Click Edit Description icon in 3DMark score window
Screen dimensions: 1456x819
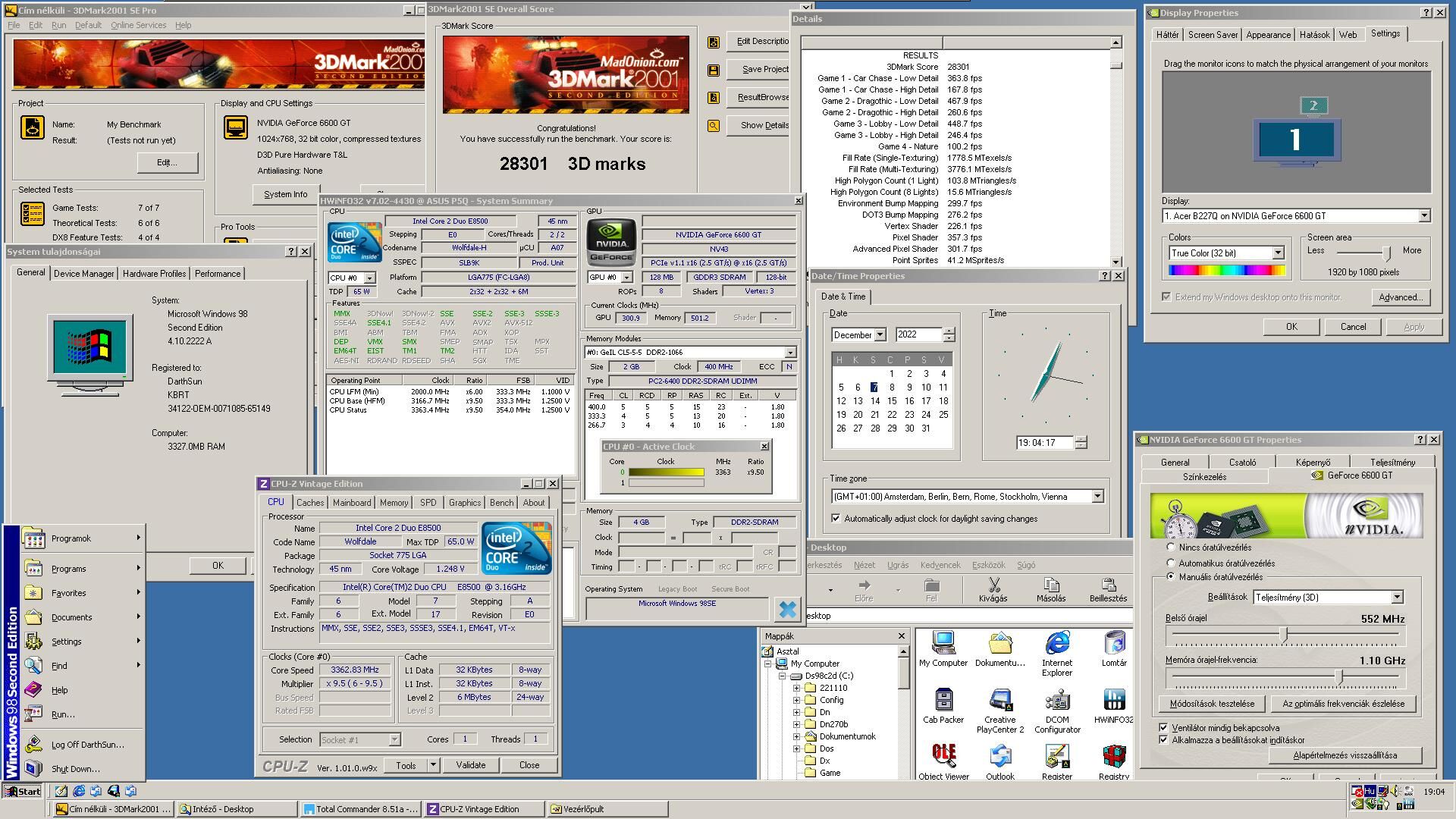tap(714, 42)
